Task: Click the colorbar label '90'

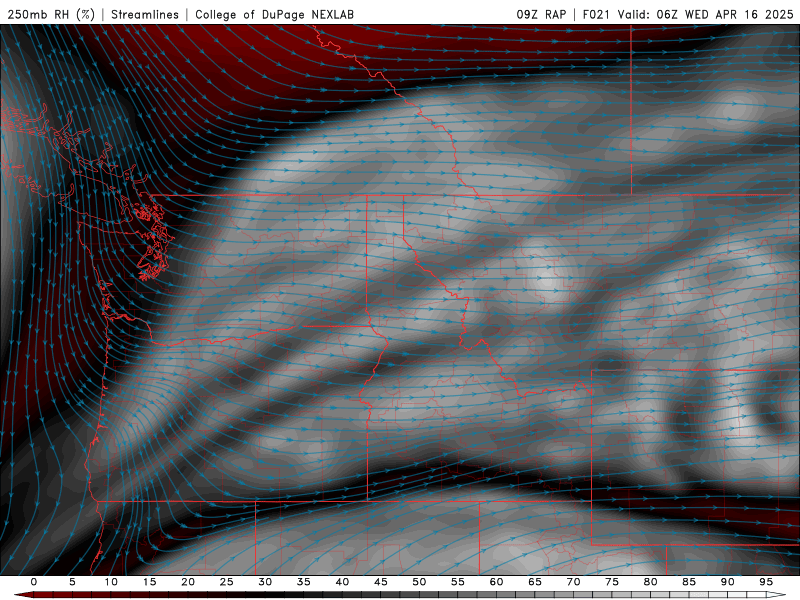Action: pos(727,582)
